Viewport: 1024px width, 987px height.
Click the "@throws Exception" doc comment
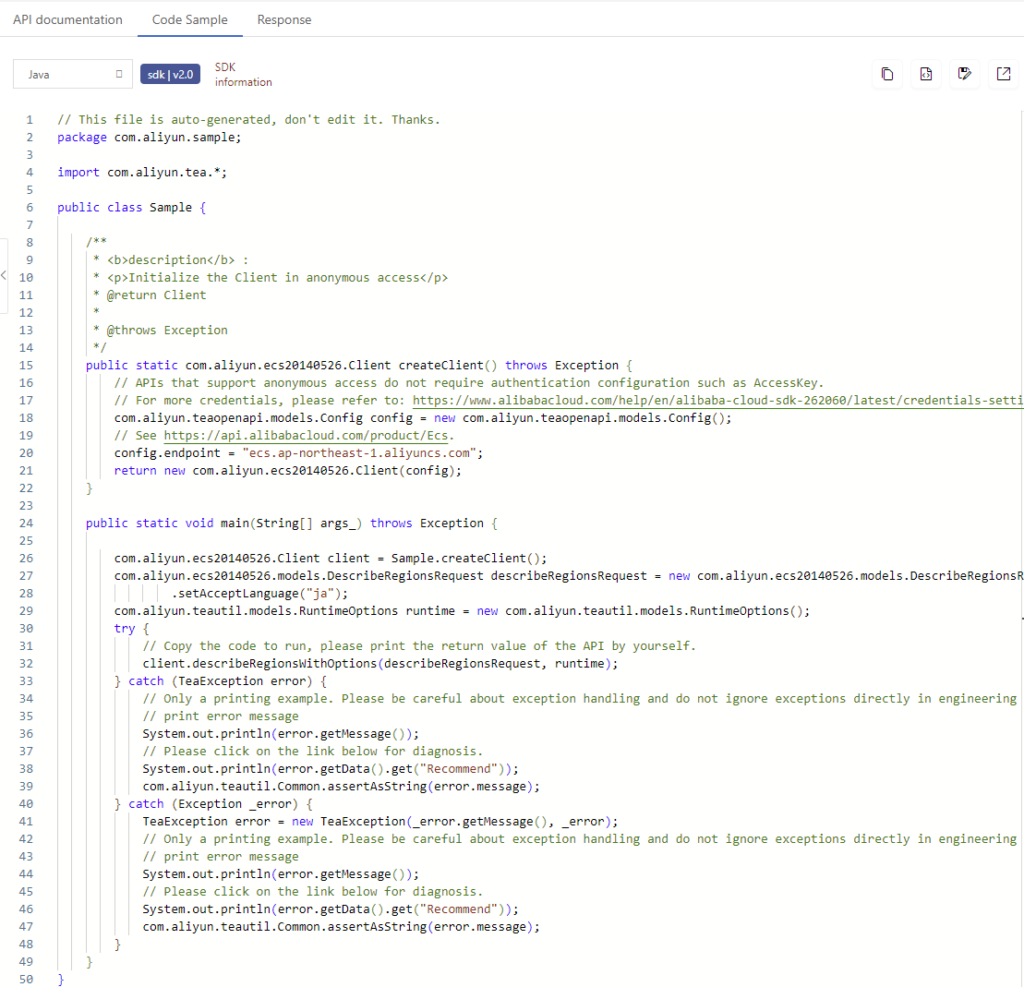tap(167, 331)
